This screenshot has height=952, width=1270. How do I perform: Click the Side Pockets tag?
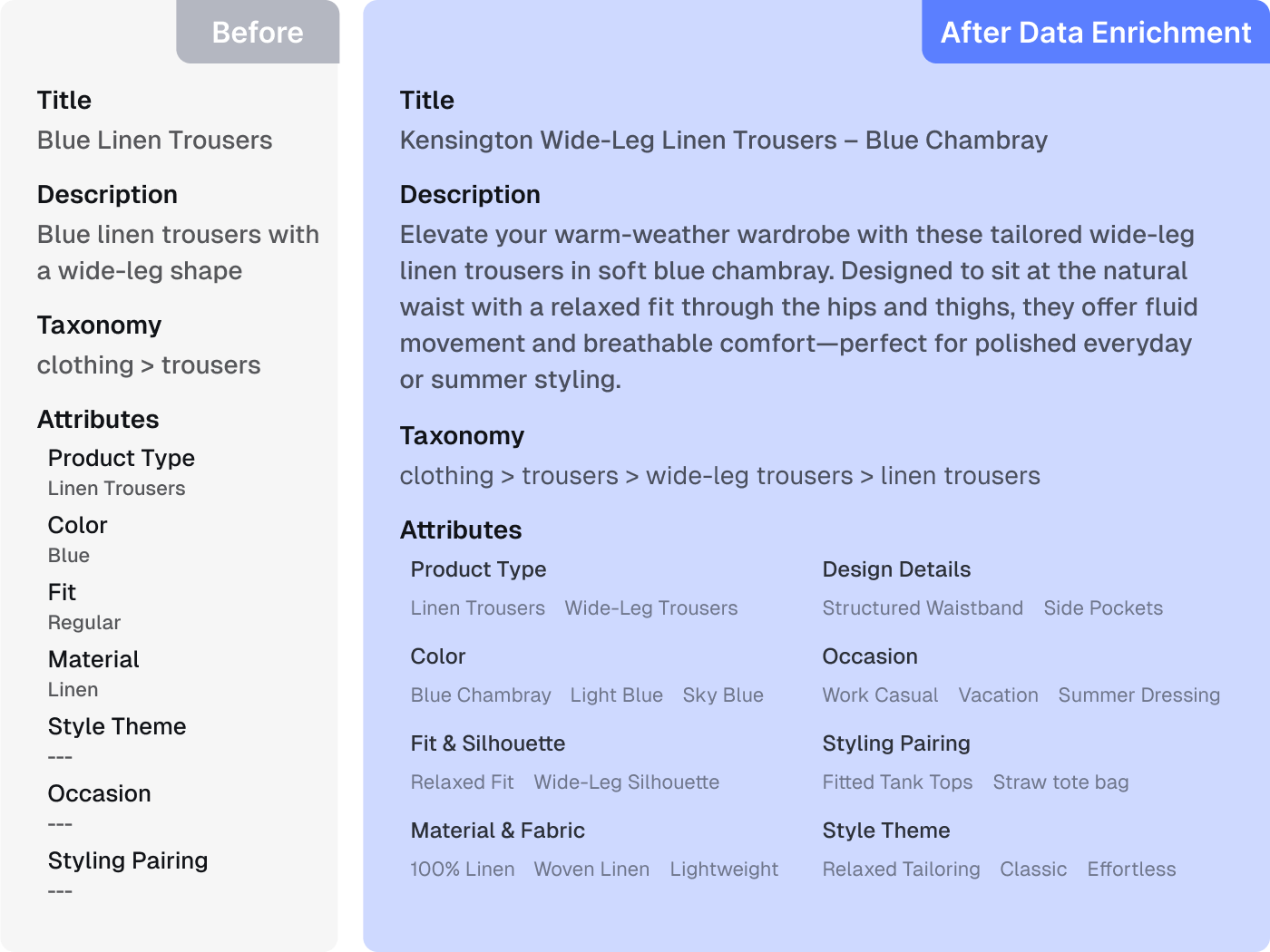(1102, 608)
